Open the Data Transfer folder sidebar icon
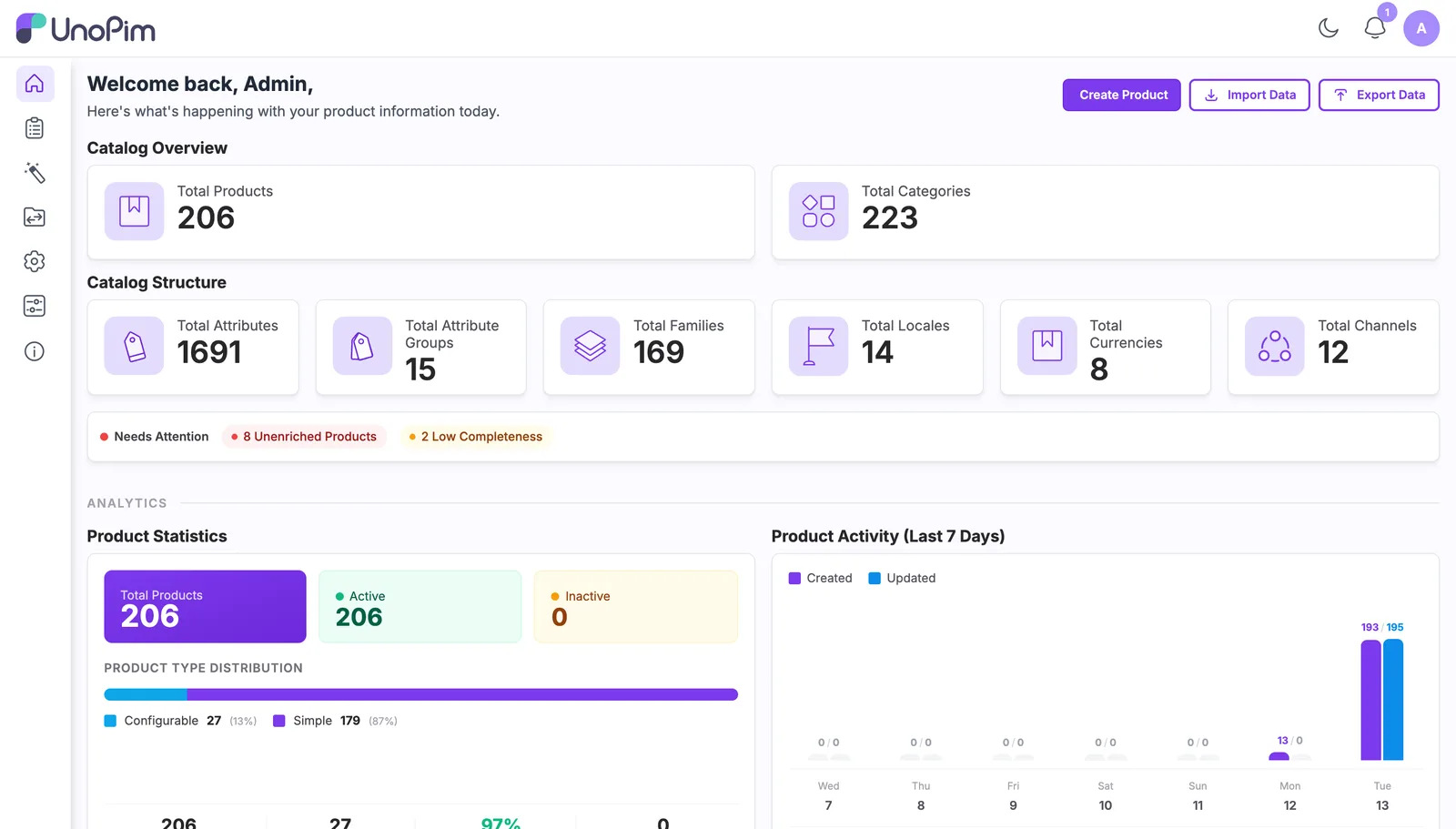1456x829 pixels. pyautogui.click(x=35, y=217)
